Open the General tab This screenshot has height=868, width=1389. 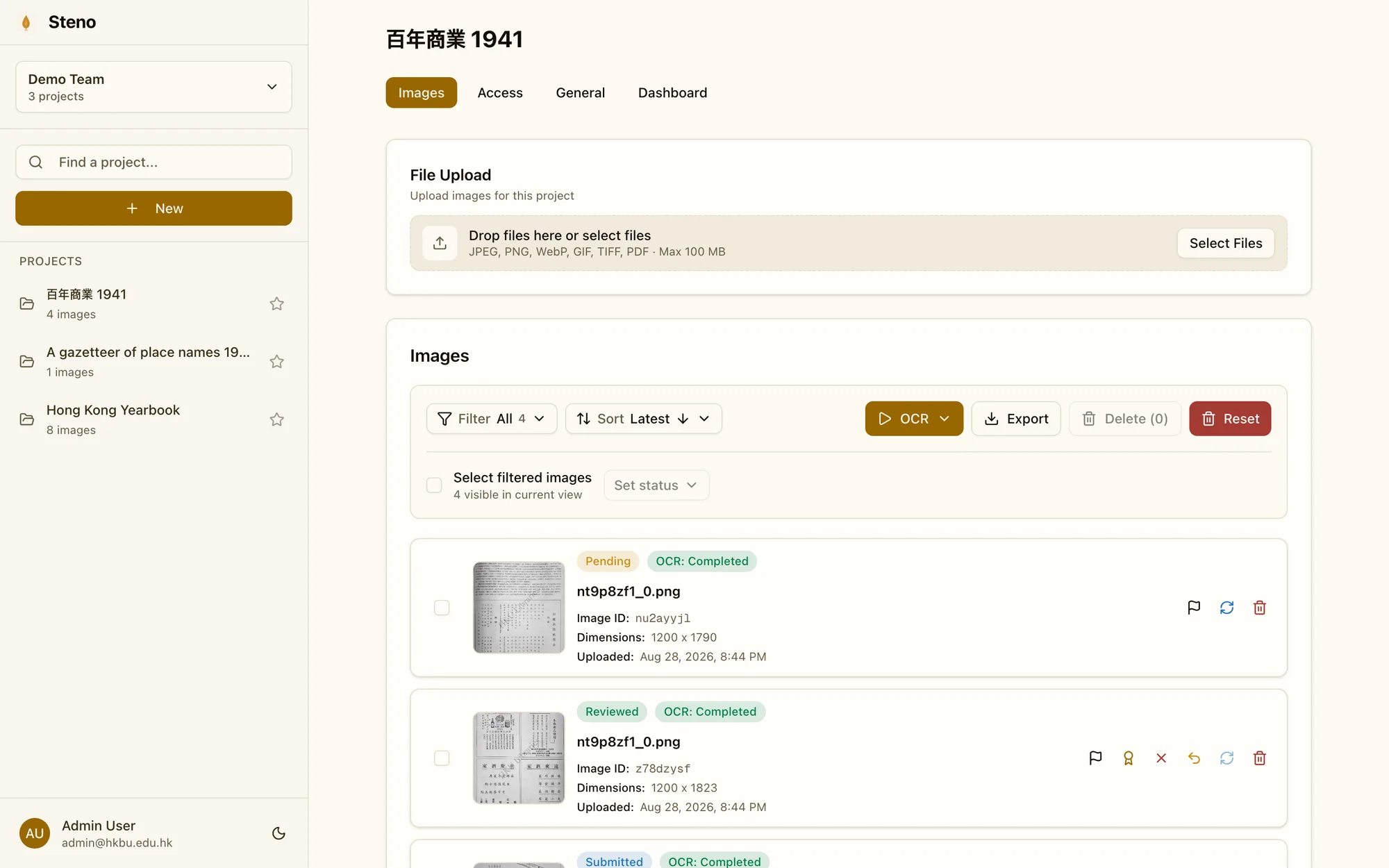[581, 92]
